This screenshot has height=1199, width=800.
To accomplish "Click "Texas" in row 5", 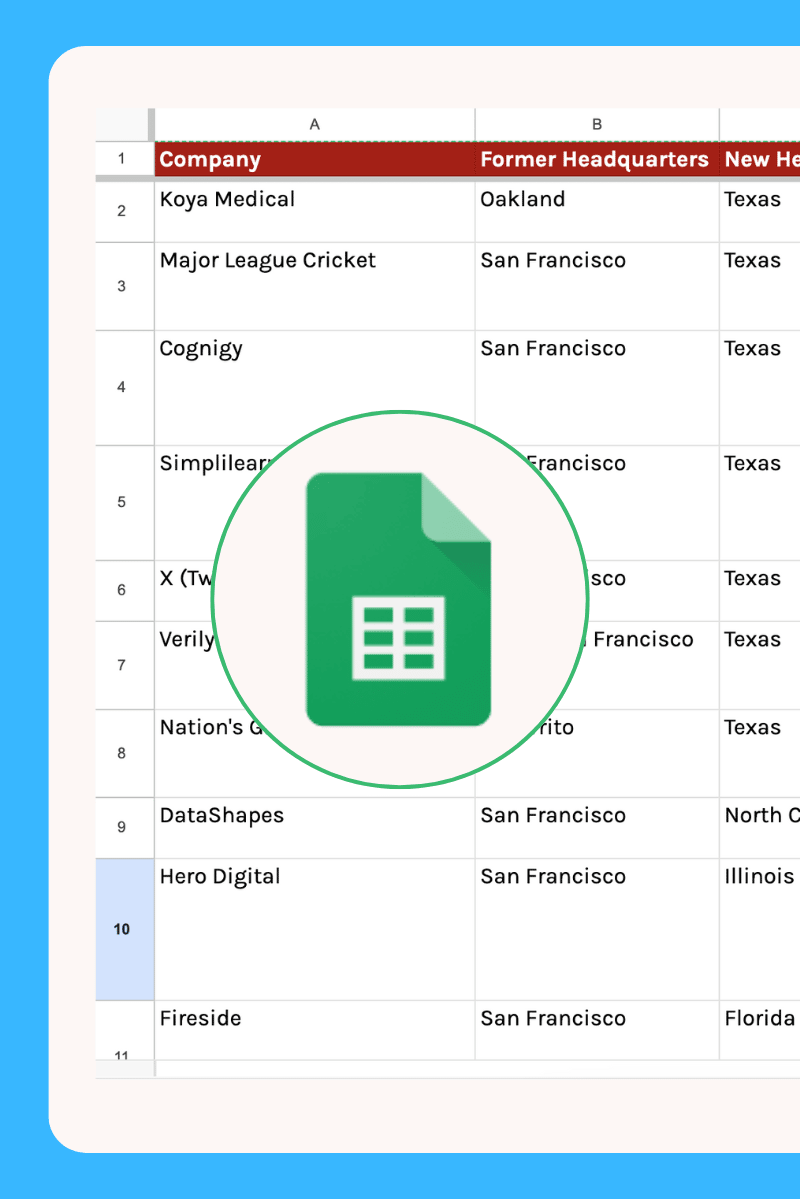I will tap(753, 463).
